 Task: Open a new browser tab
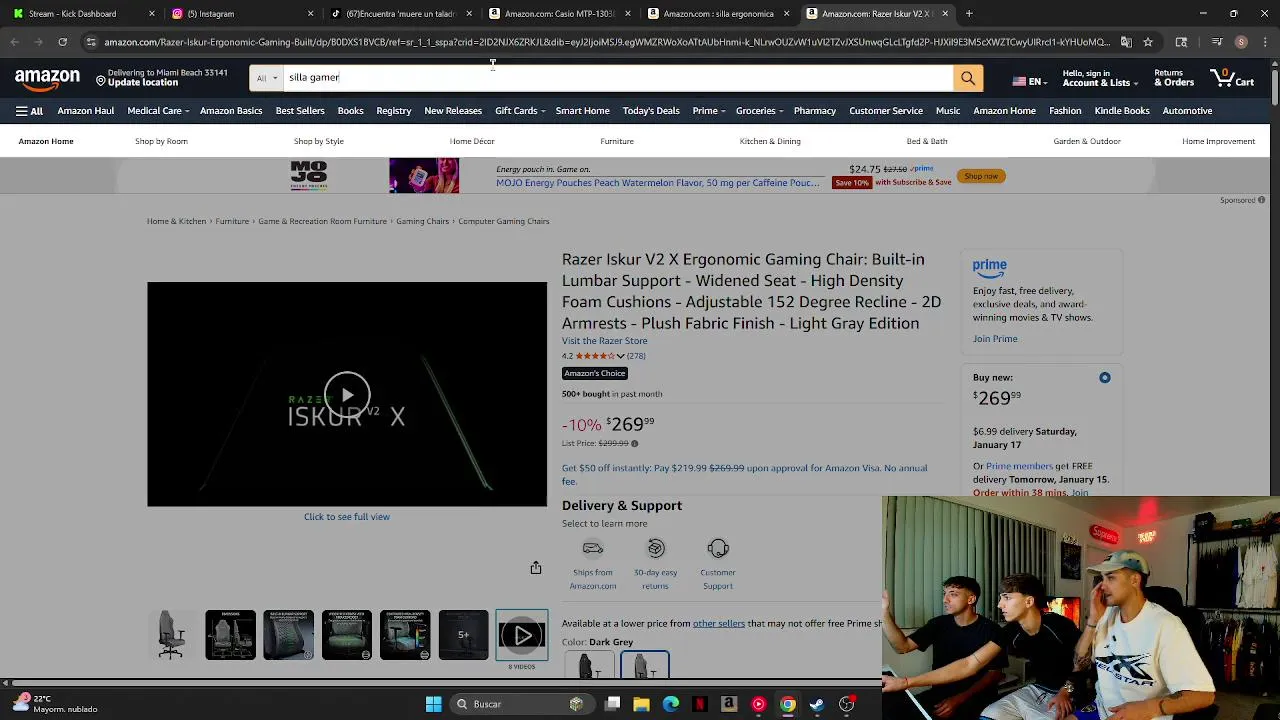pos(969,14)
